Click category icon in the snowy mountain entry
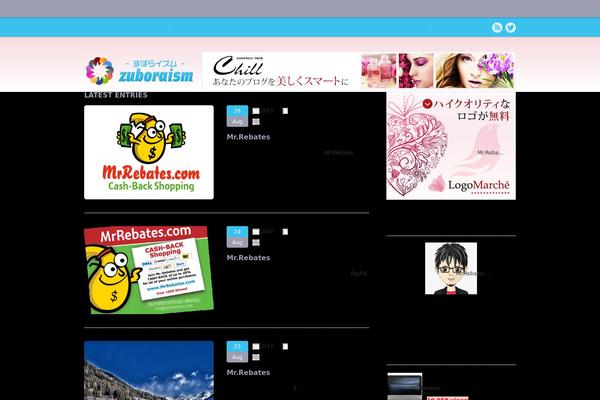Screen dimensions: 600x400 coord(256,358)
